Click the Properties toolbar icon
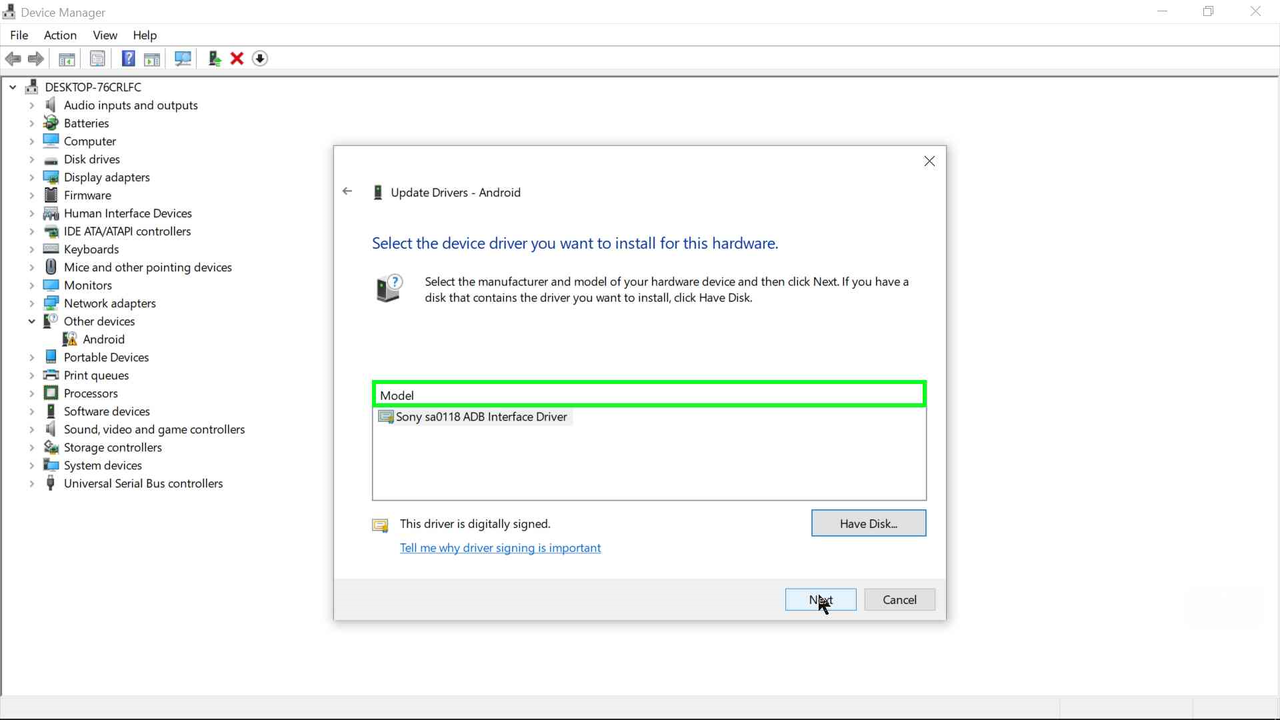Screen dimensions: 1280x720 point(97,59)
